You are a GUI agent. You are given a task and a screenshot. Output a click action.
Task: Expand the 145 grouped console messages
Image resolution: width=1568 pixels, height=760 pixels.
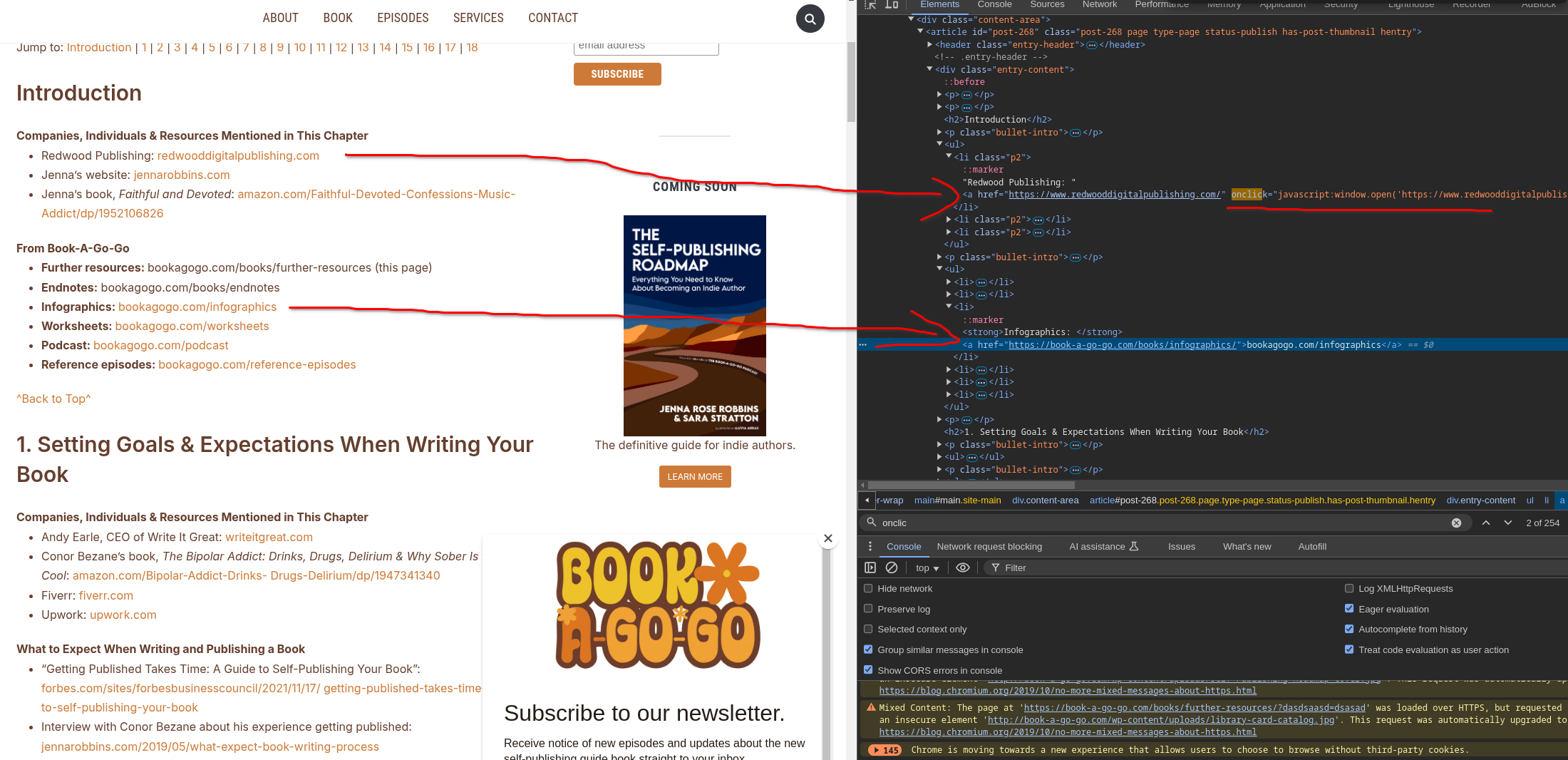(885, 750)
